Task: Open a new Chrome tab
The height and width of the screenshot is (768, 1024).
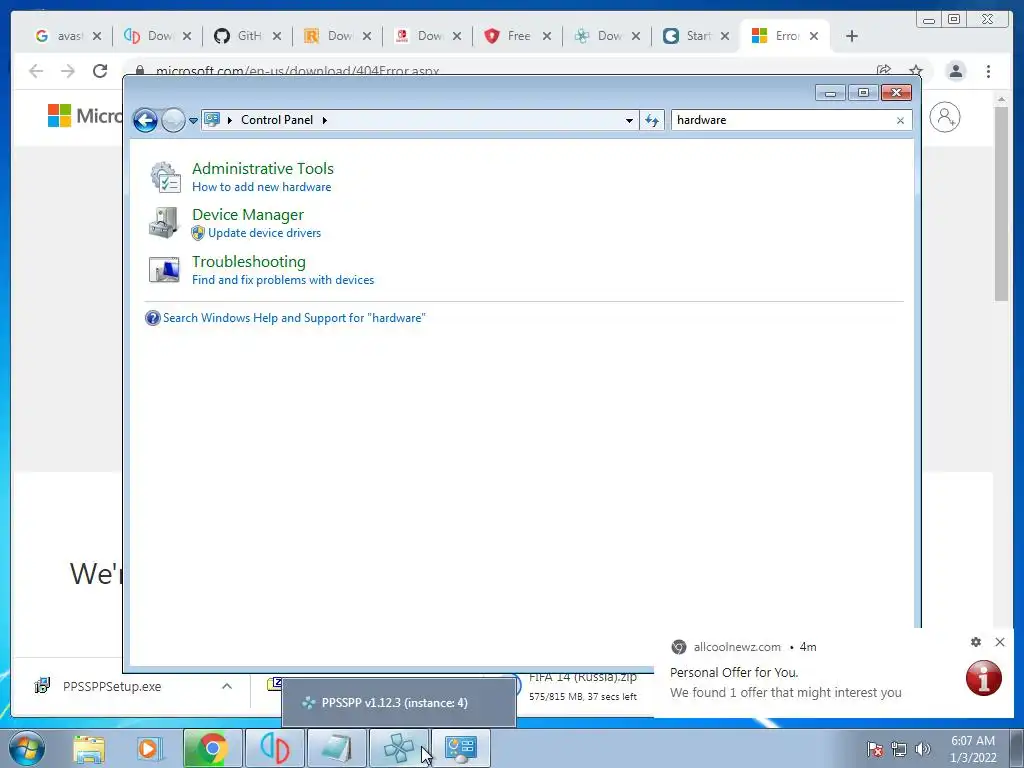Action: pyautogui.click(x=852, y=36)
